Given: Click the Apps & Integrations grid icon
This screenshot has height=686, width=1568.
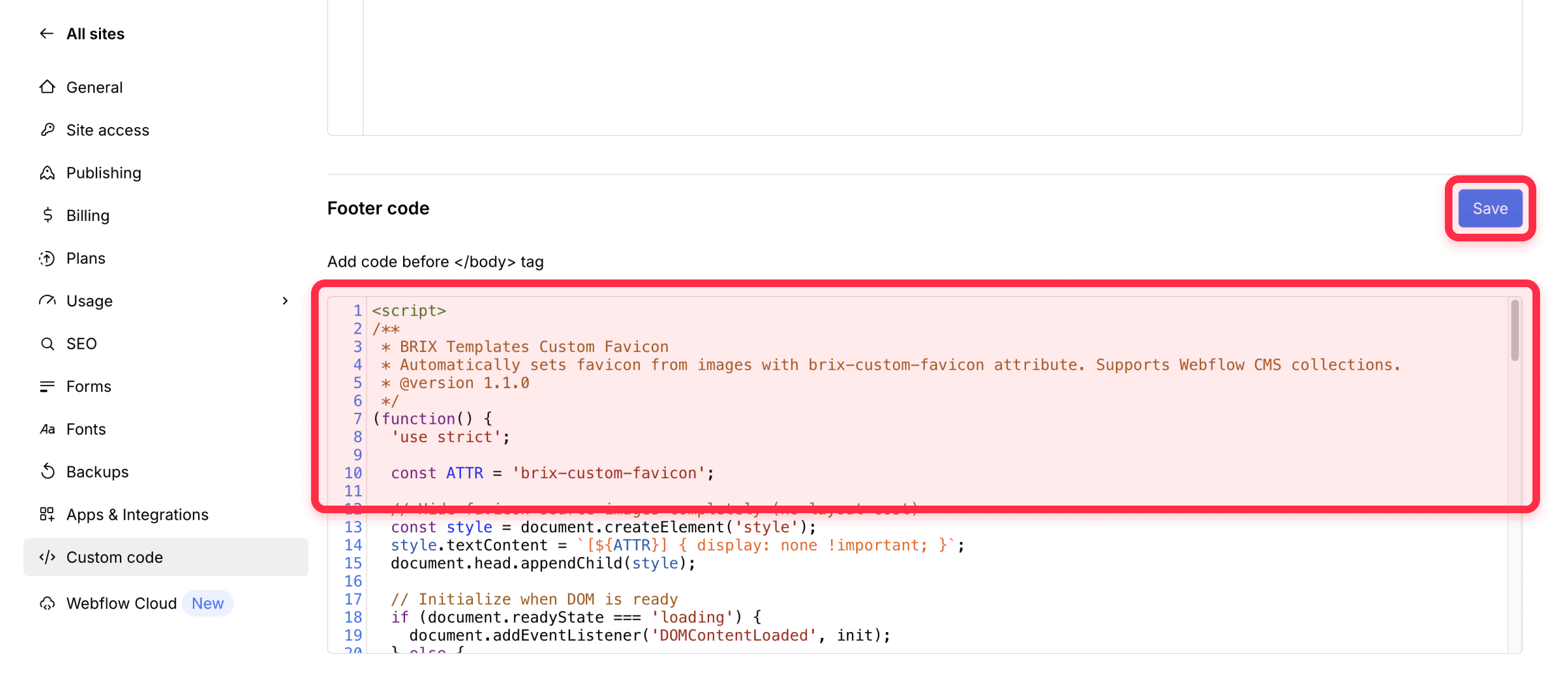Looking at the screenshot, I should 48,514.
